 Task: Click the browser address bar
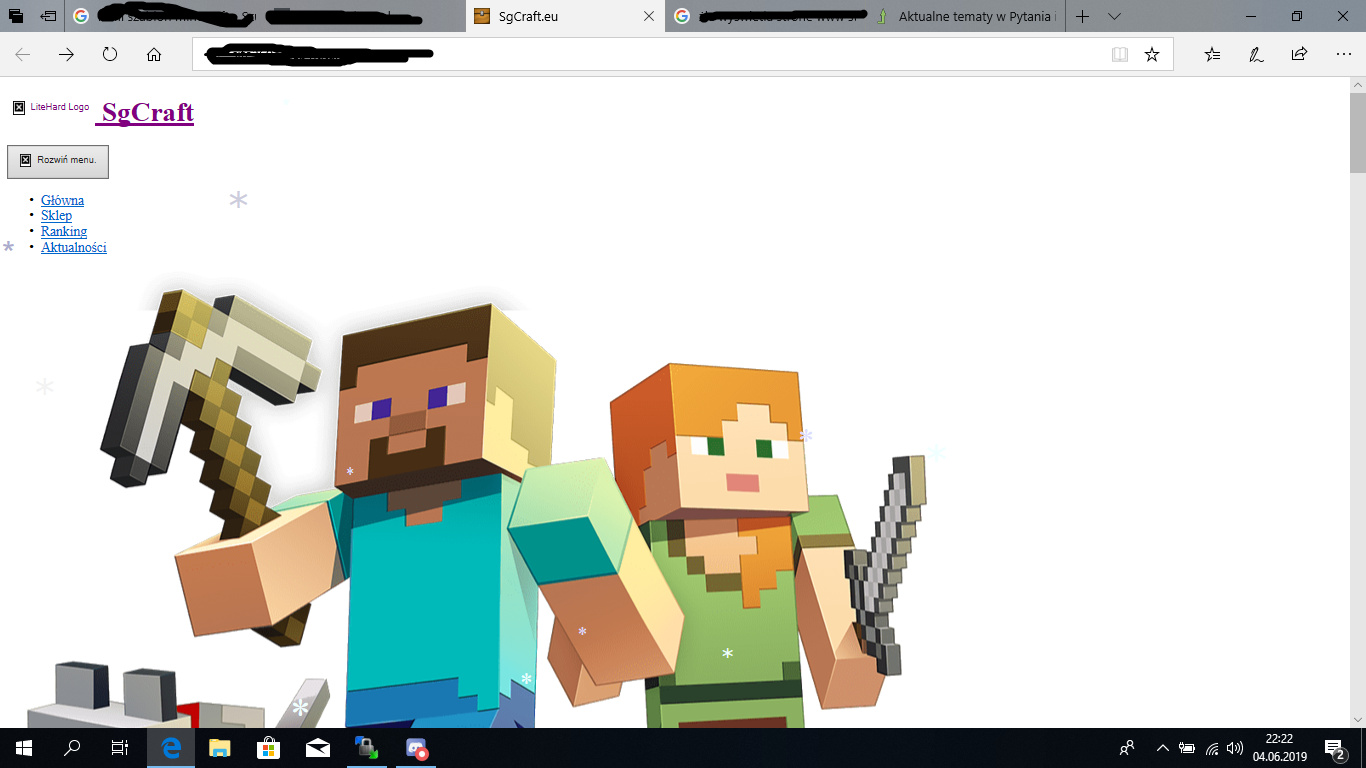tap(650, 55)
